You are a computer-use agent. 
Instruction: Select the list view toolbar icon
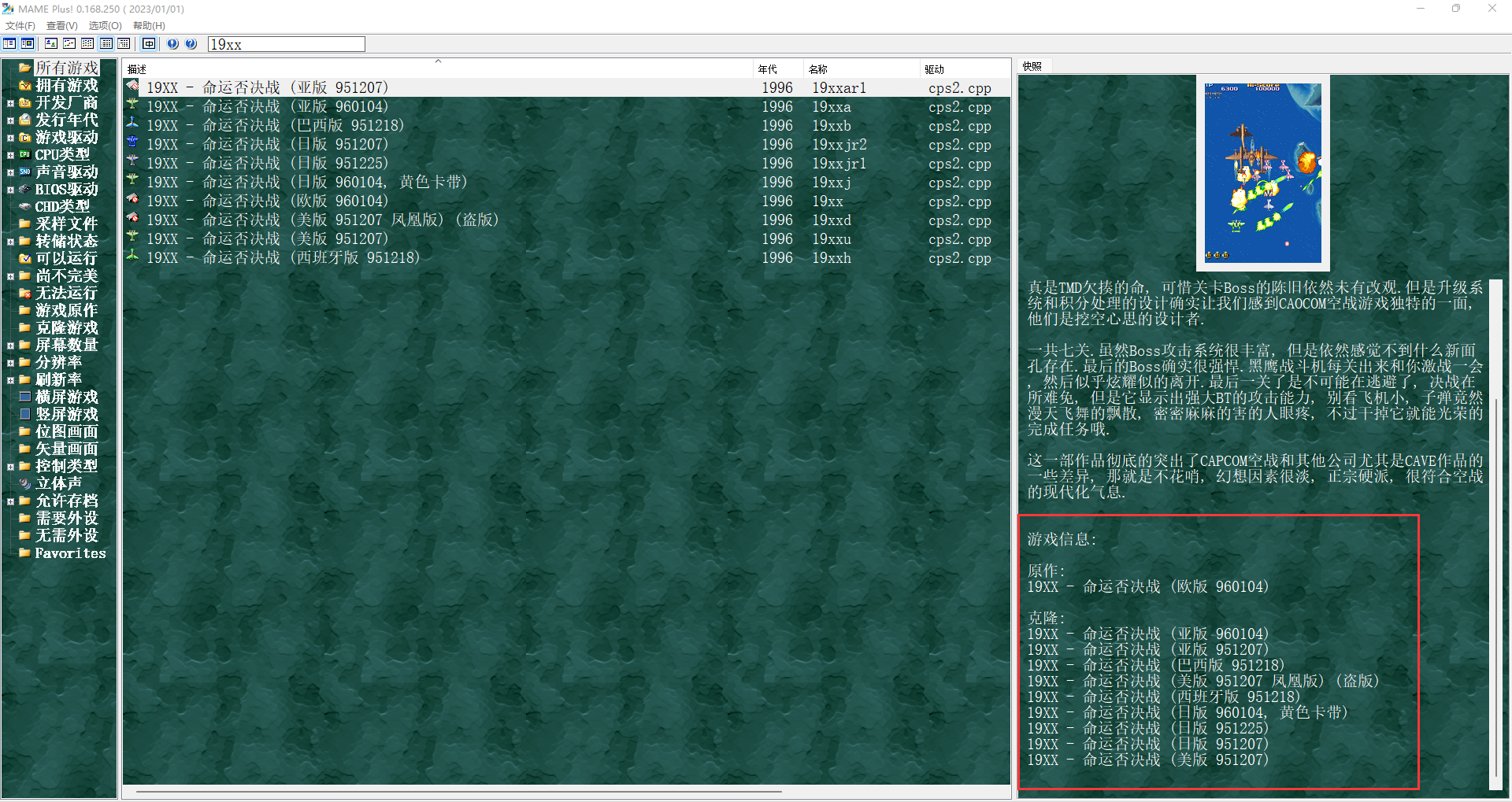pos(87,44)
